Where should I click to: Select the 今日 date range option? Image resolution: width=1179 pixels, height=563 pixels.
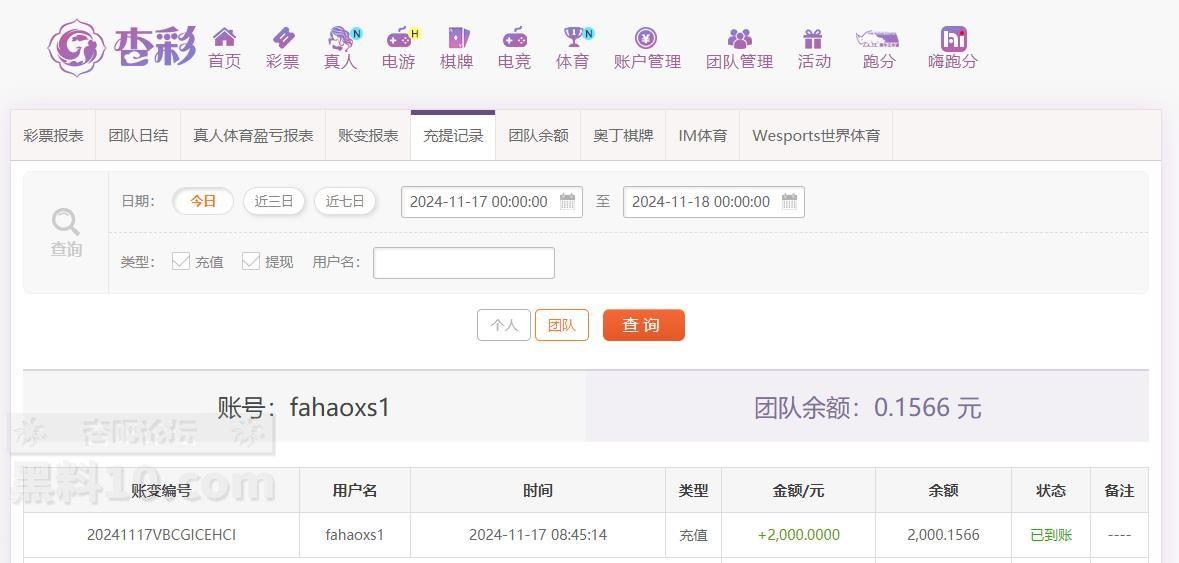coord(203,201)
